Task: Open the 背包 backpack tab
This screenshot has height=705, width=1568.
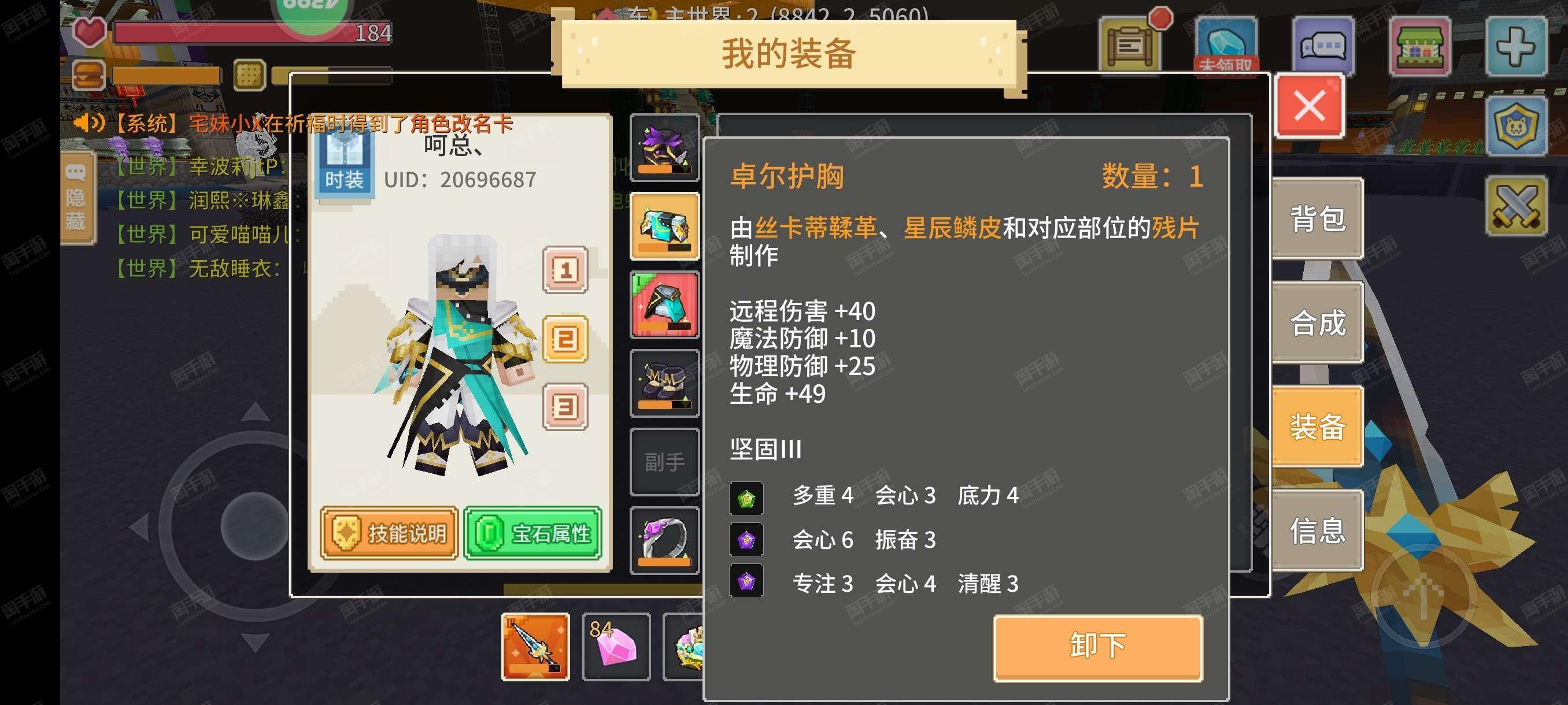Action: coord(1317,218)
